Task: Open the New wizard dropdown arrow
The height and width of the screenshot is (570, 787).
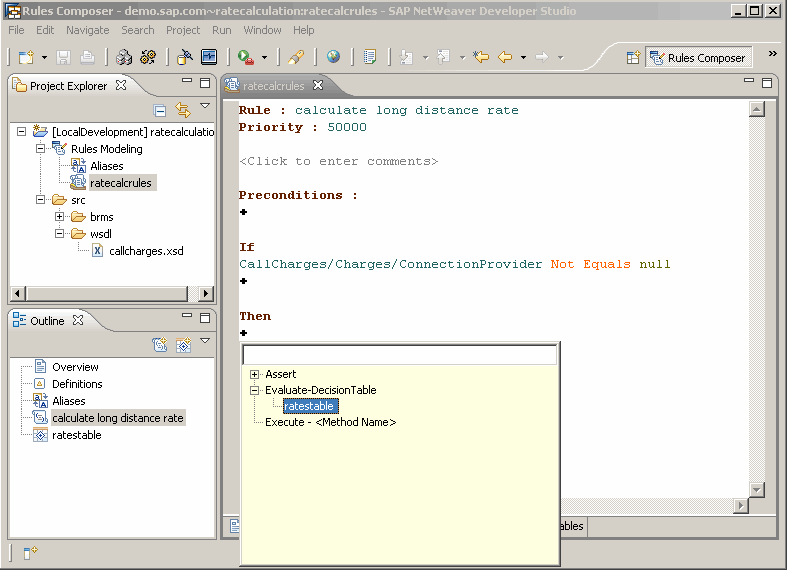Action: [x=44, y=58]
